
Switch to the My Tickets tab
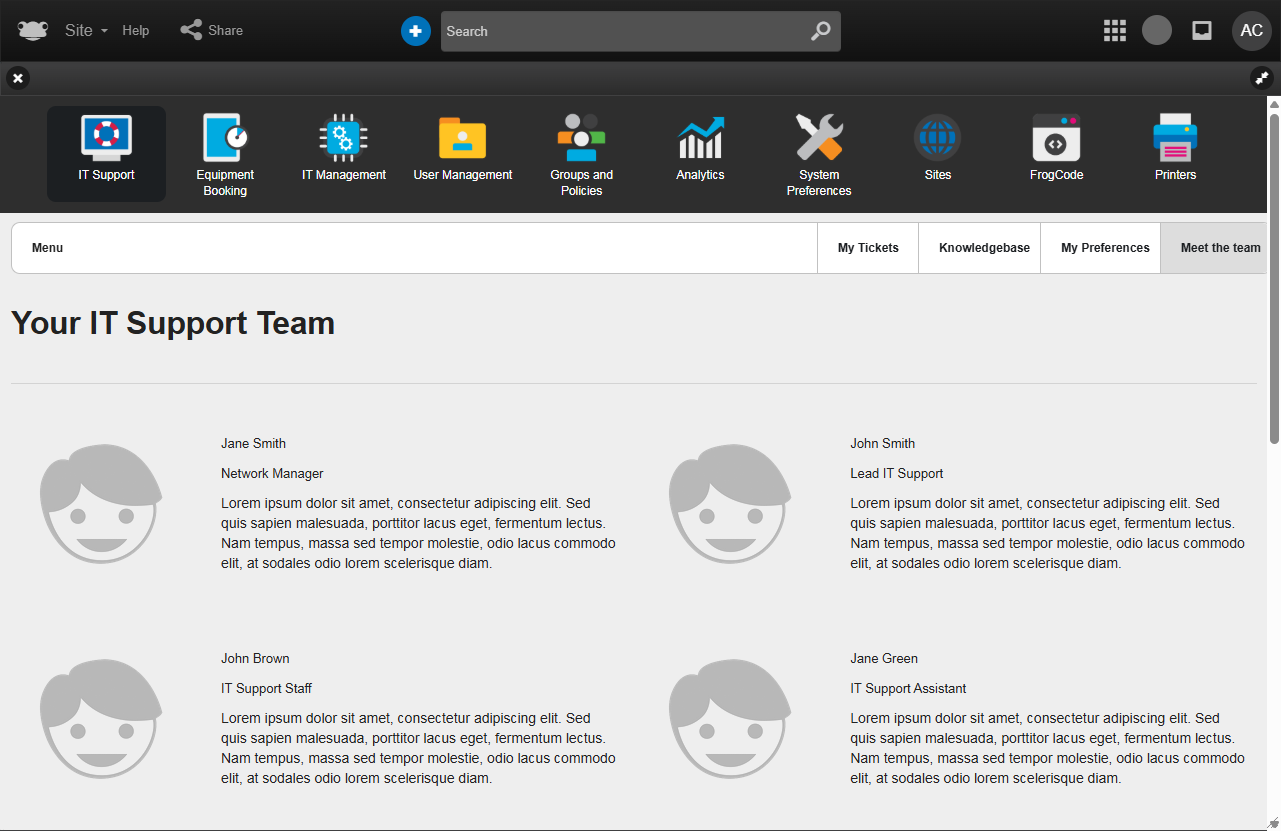(x=868, y=248)
